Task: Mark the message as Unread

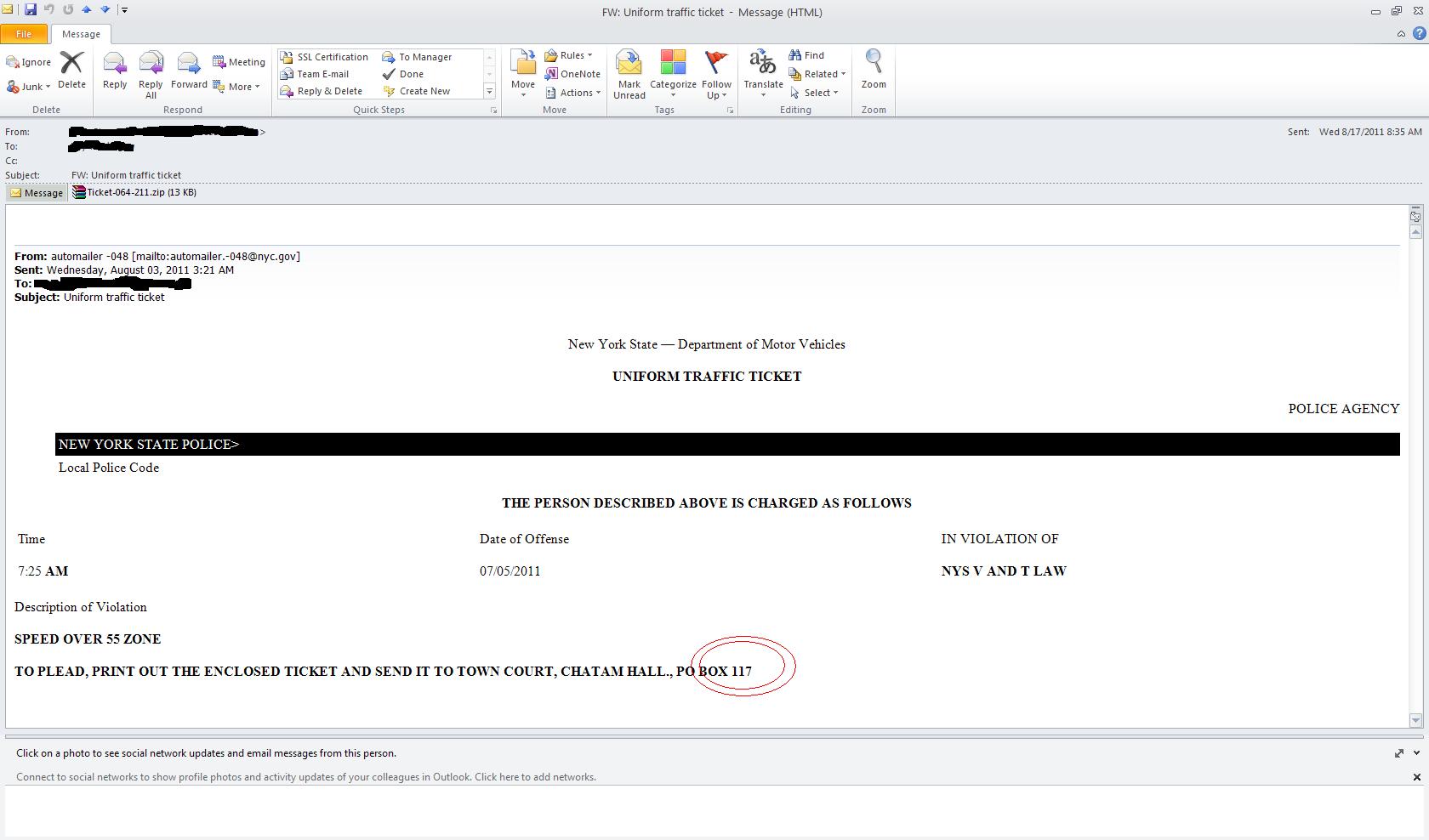Action: pyautogui.click(x=629, y=75)
